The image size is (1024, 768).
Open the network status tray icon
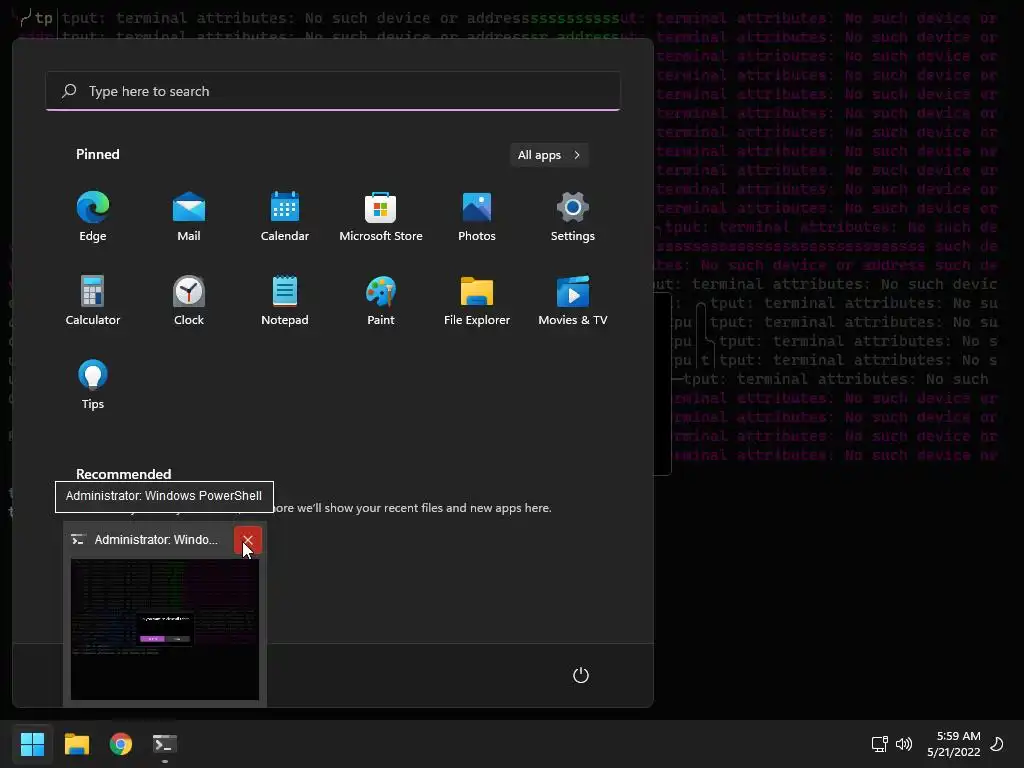880,744
